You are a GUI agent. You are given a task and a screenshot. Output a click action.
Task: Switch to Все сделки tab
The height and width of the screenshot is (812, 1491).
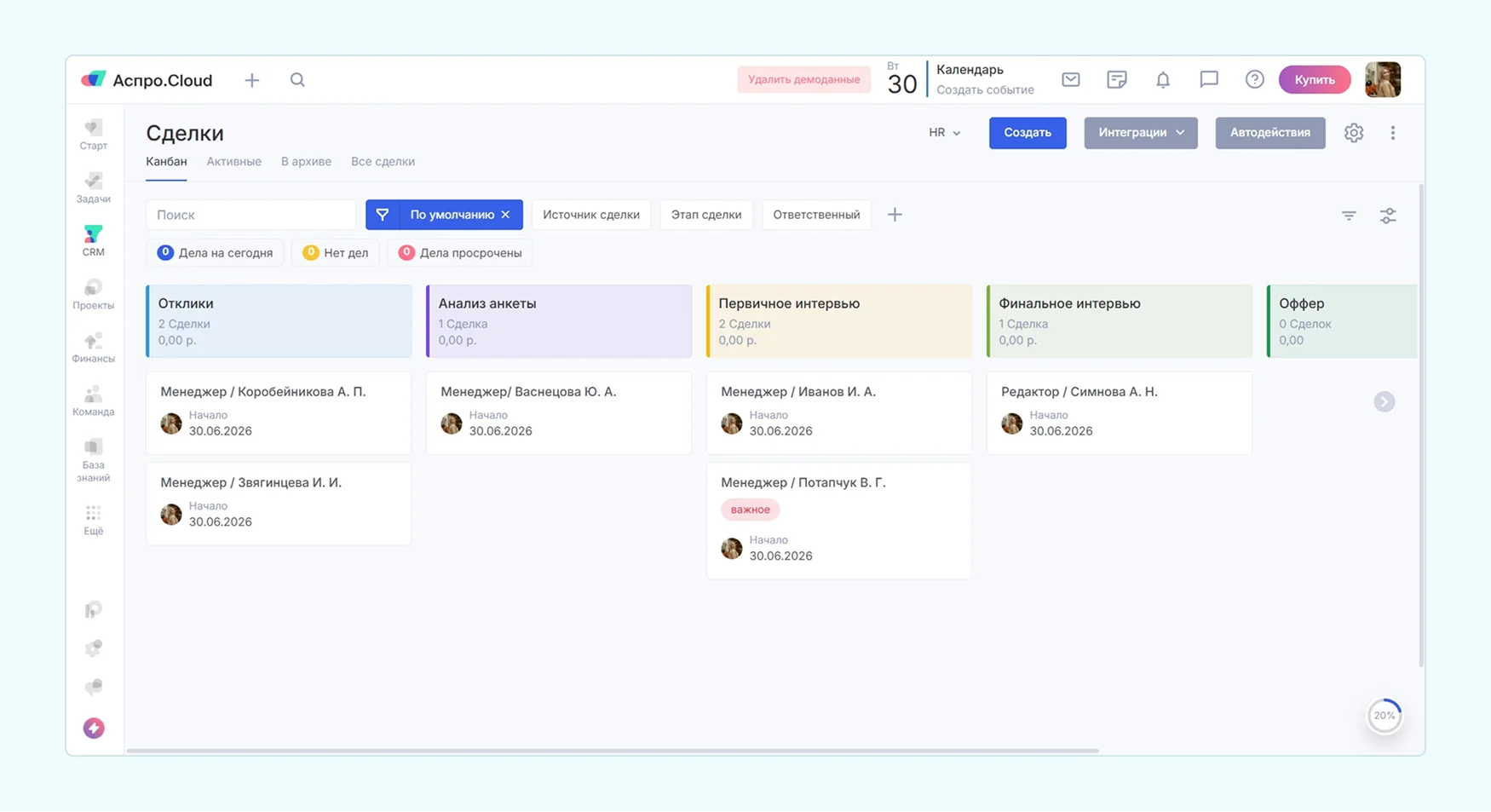pyautogui.click(x=383, y=161)
